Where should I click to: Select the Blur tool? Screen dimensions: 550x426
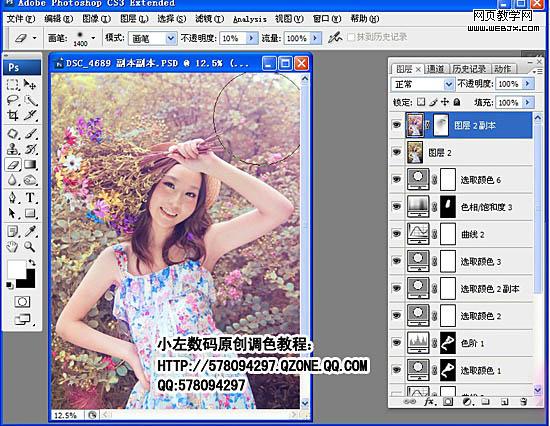[13, 180]
